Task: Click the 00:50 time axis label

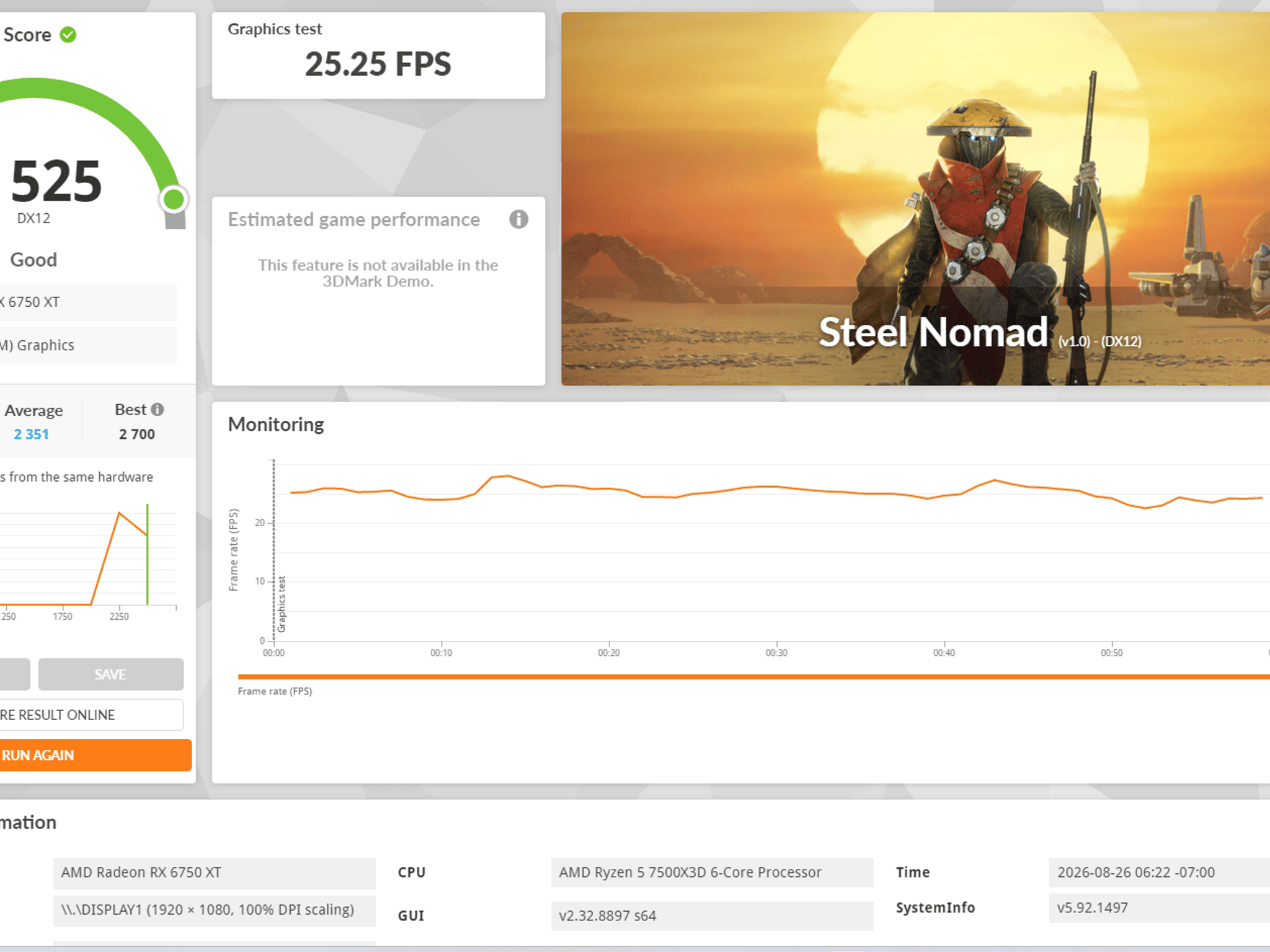Action: click(1112, 653)
